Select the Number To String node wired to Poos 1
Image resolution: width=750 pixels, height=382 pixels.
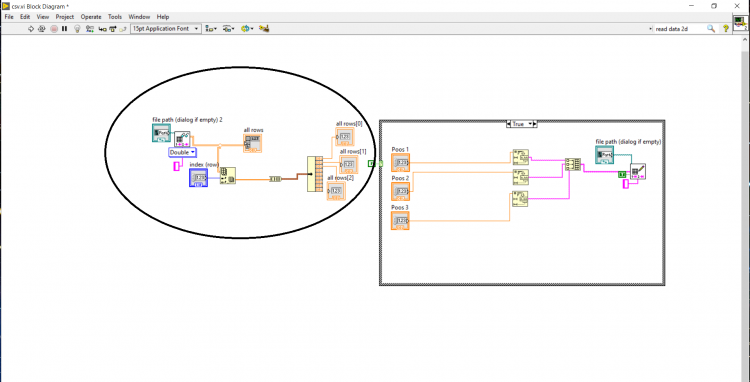click(x=520, y=157)
